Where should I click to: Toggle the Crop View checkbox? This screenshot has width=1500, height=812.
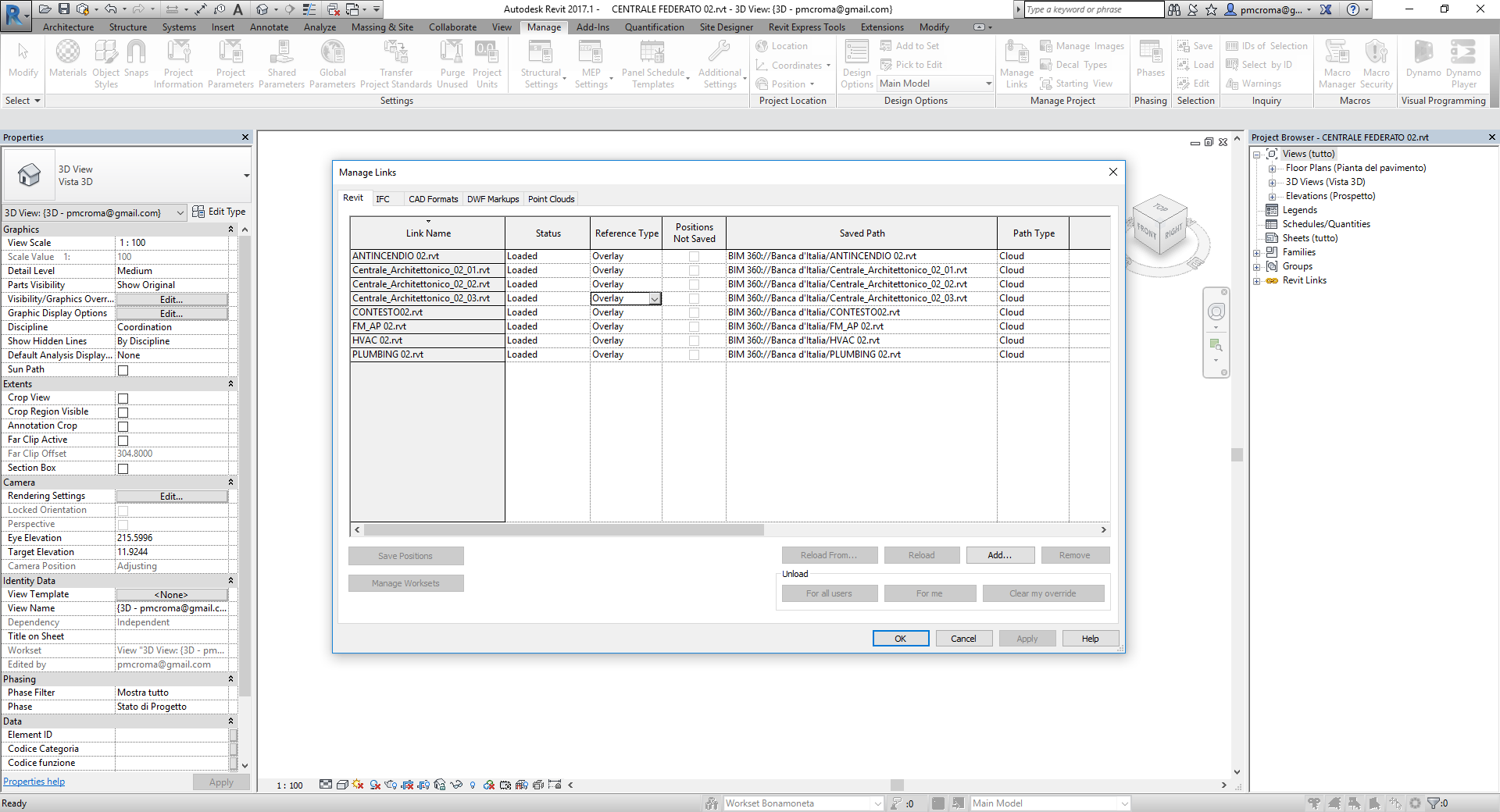pos(123,398)
